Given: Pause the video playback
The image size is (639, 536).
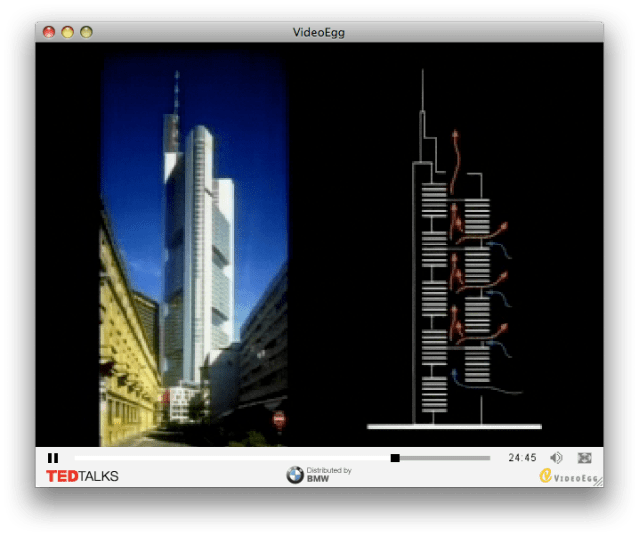Looking at the screenshot, I should pos(53,458).
